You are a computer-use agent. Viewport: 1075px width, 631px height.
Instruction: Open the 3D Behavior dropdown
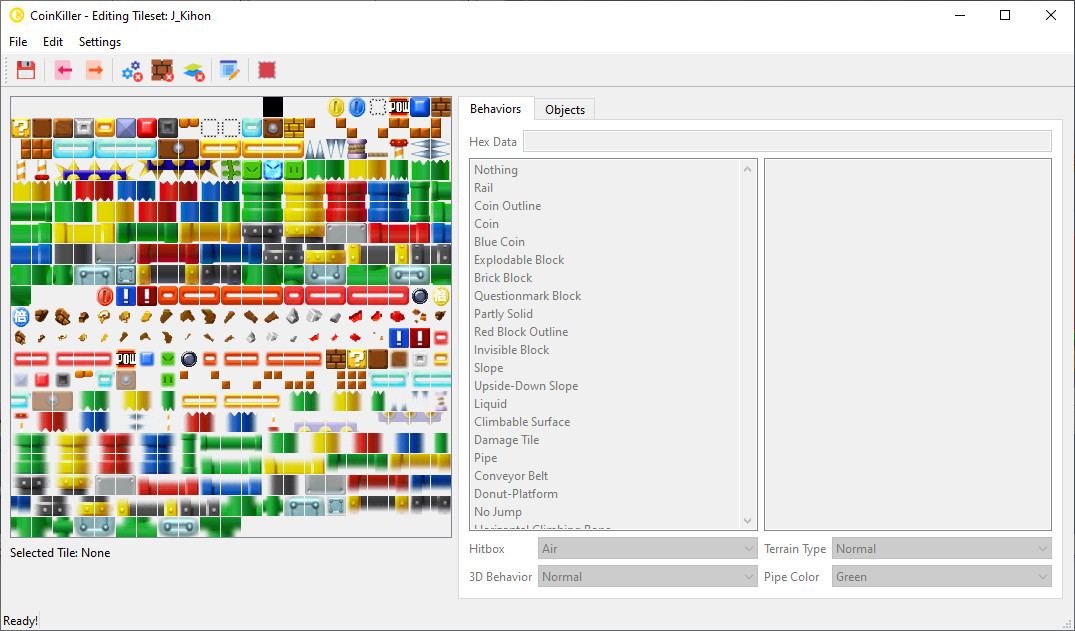(646, 576)
